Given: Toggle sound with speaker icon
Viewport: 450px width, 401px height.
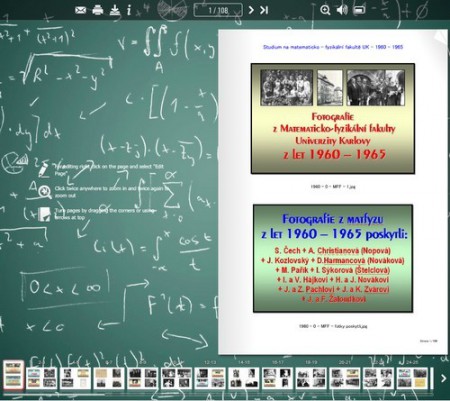Looking at the screenshot, I should 342,10.
